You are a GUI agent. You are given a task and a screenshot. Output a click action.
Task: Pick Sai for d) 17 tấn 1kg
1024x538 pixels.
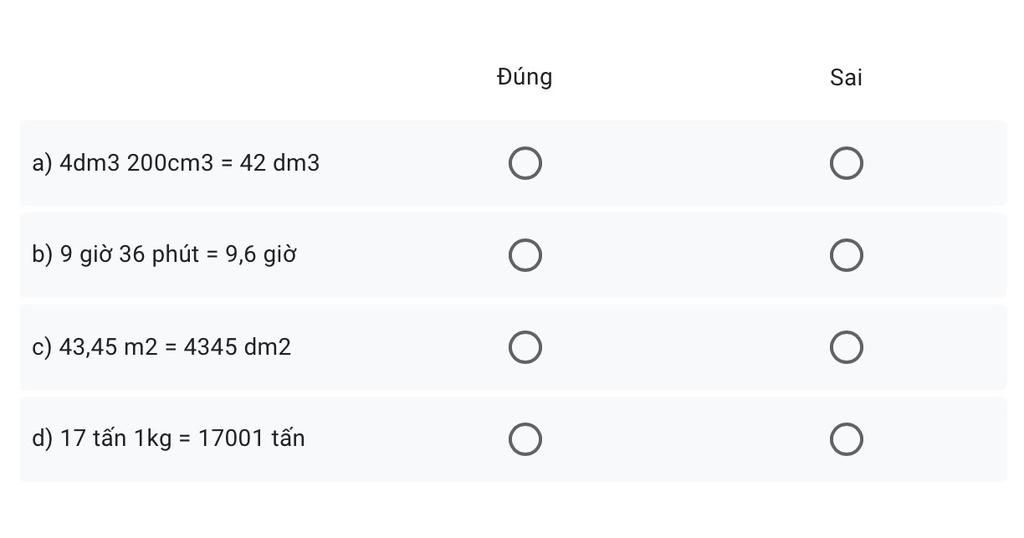[x=846, y=439]
